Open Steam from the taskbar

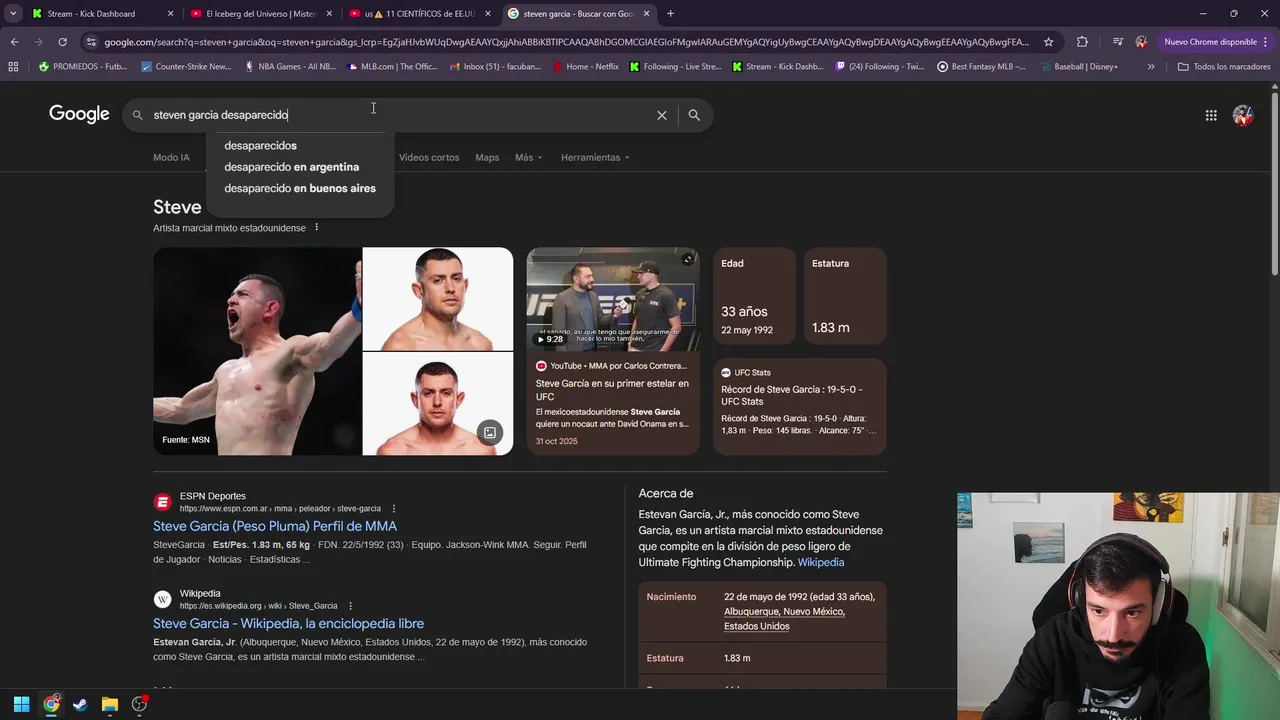80,704
